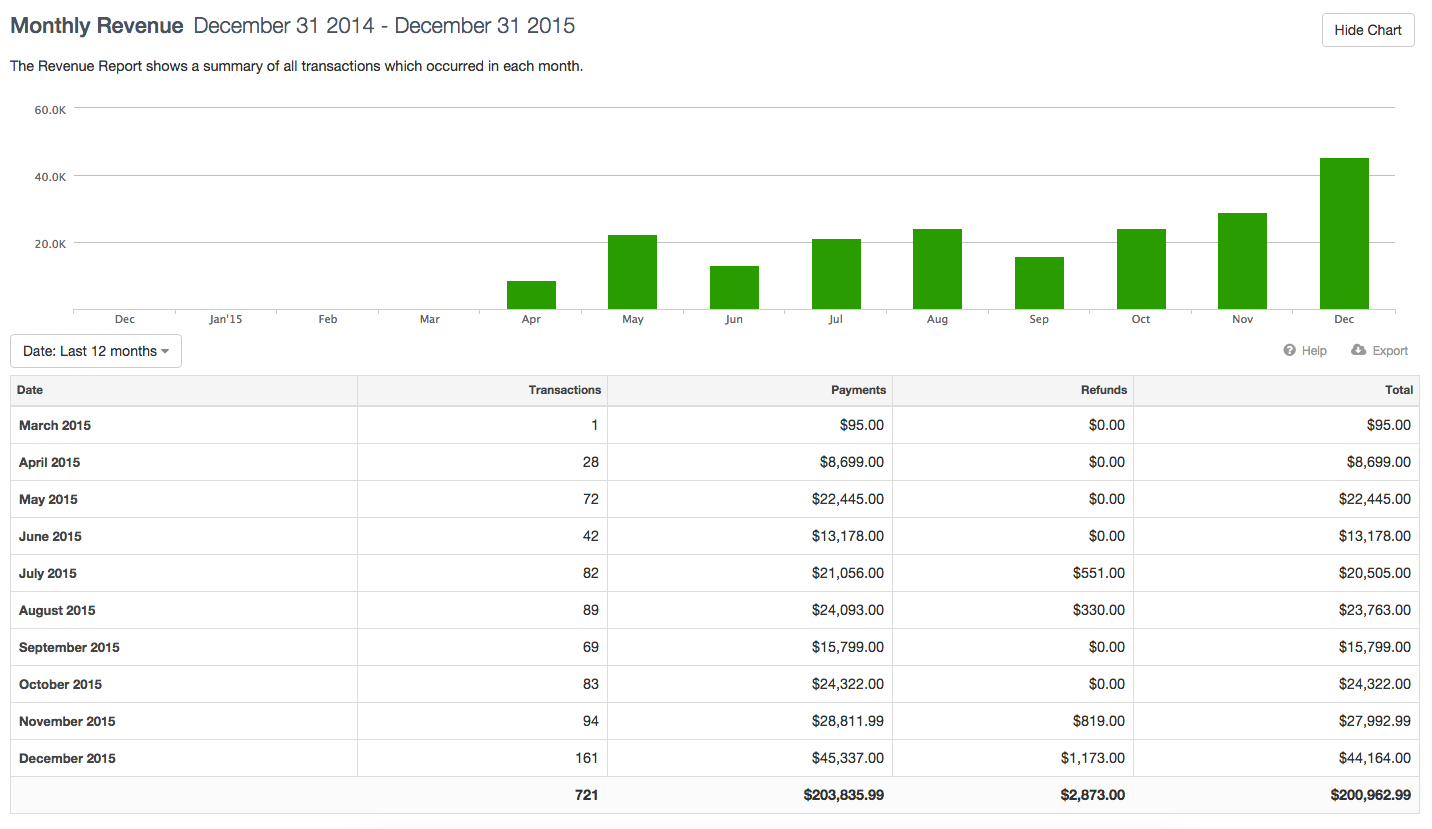Click the $24,322.00 payments value for October
The width and height of the screenshot is (1432, 829).
(x=848, y=685)
